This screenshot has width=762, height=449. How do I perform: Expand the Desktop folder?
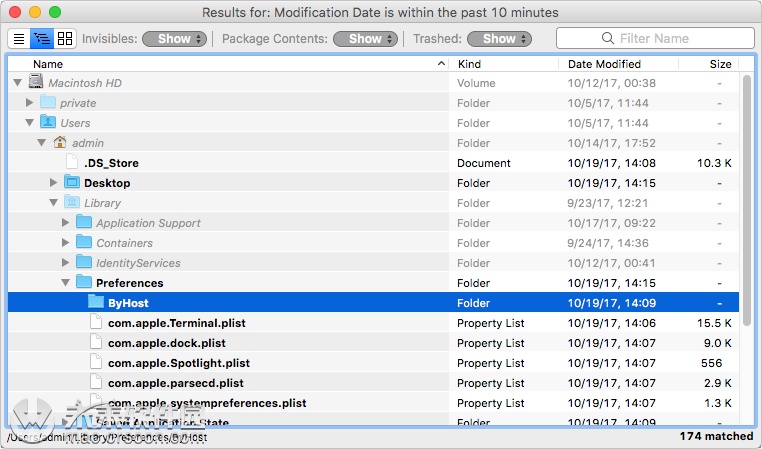pos(53,183)
